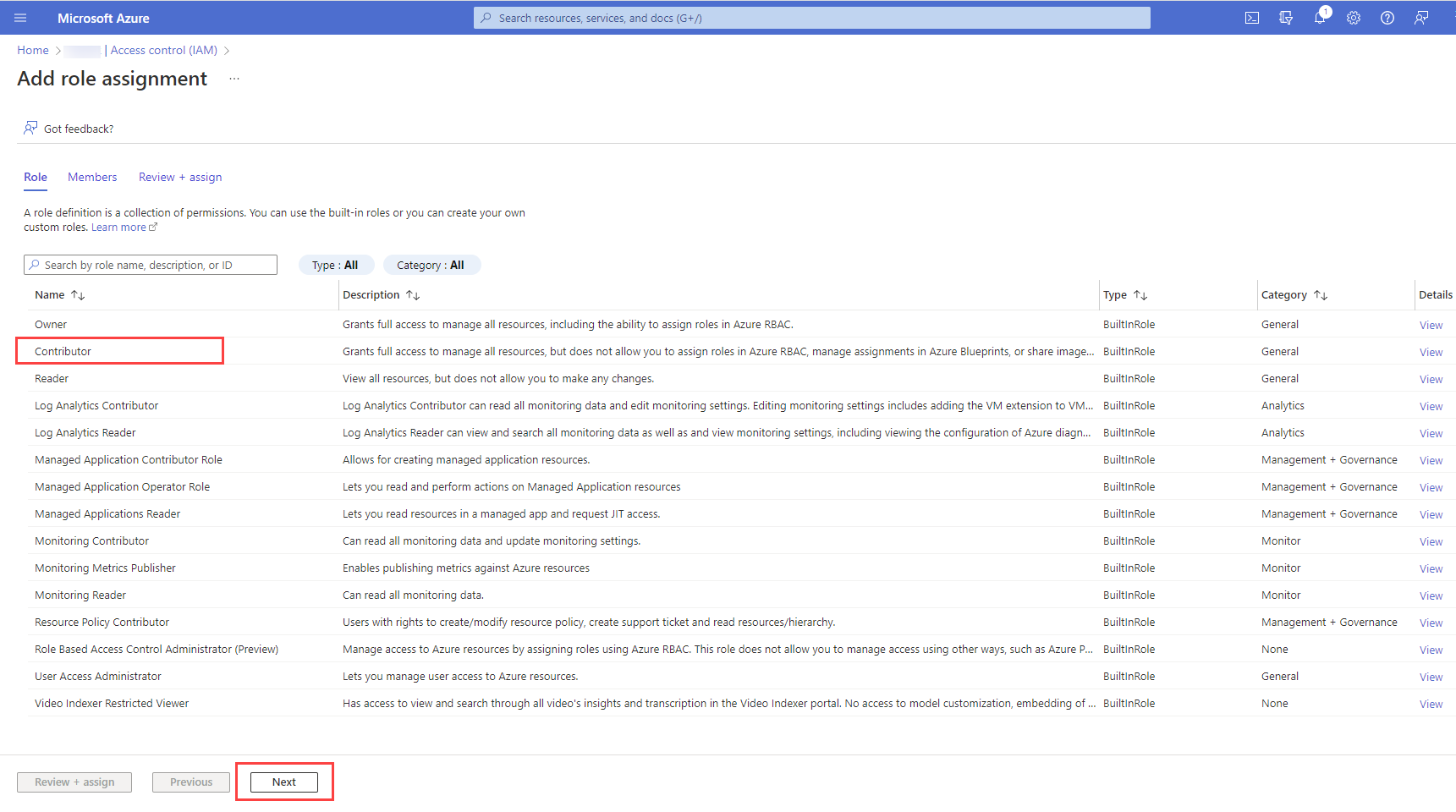Image resolution: width=1456 pixels, height=812 pixels.
Task: Launch Cloud Shell from the top bar
Action: point(1252,18)
